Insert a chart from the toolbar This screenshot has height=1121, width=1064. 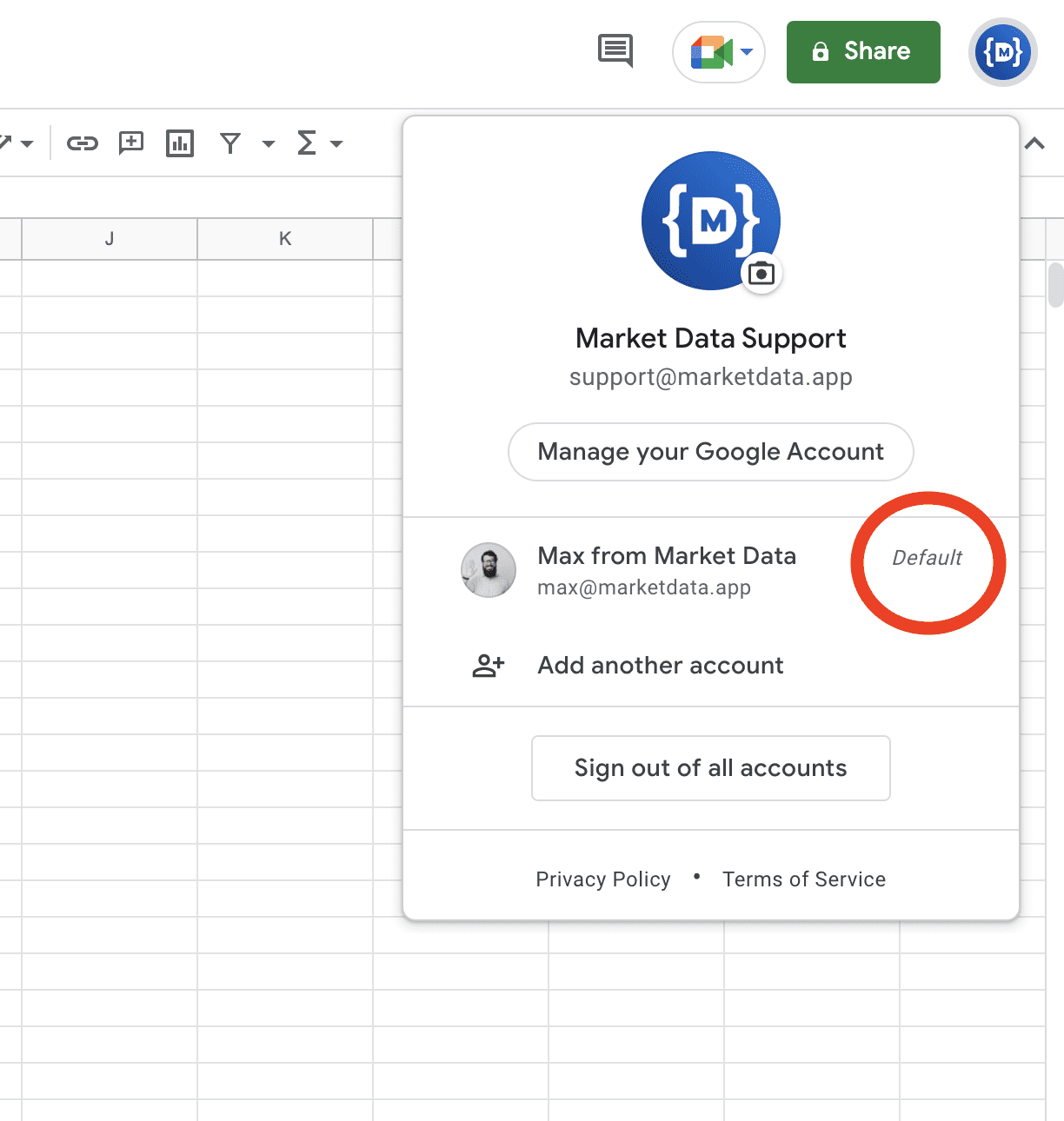(x=179, y=143)
